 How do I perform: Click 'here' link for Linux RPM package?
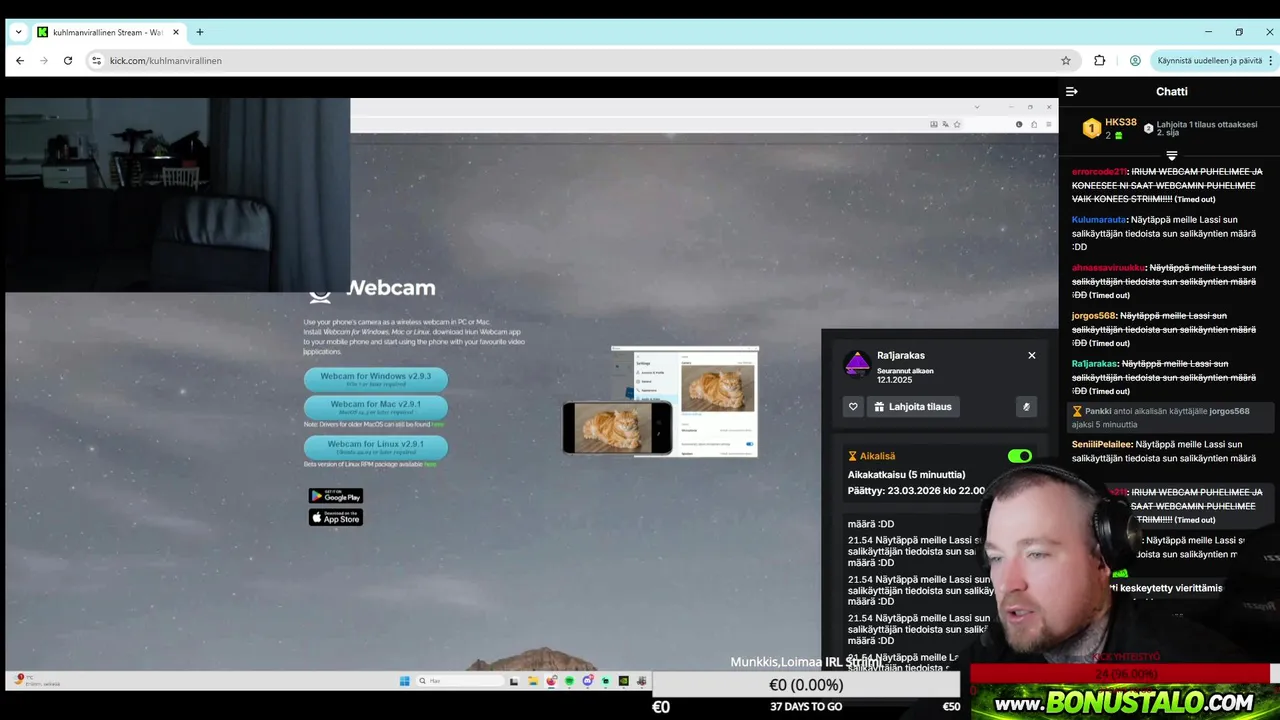click(430, 465)
